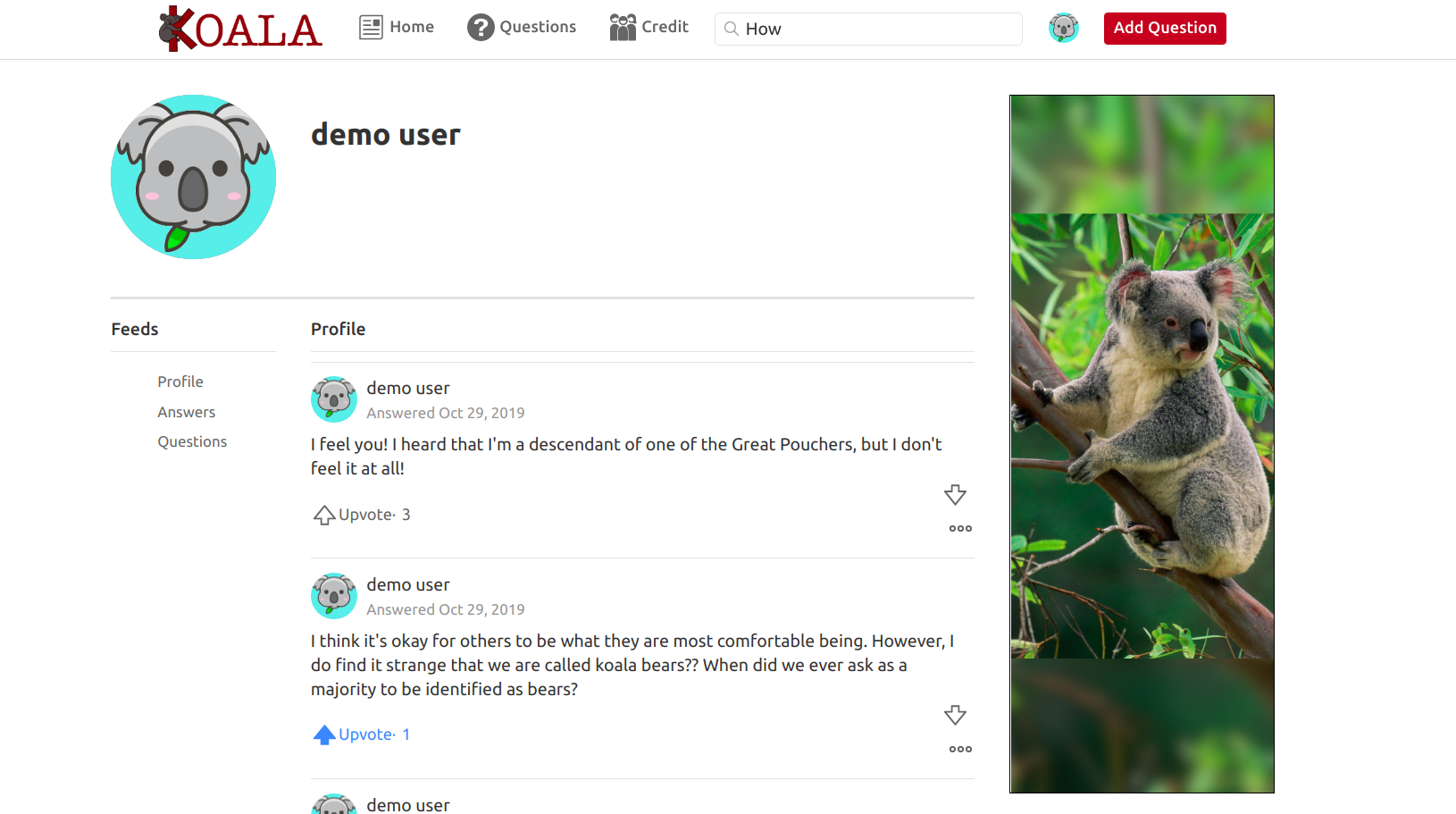Open the KOALA logo homepage link

(239, 29)
